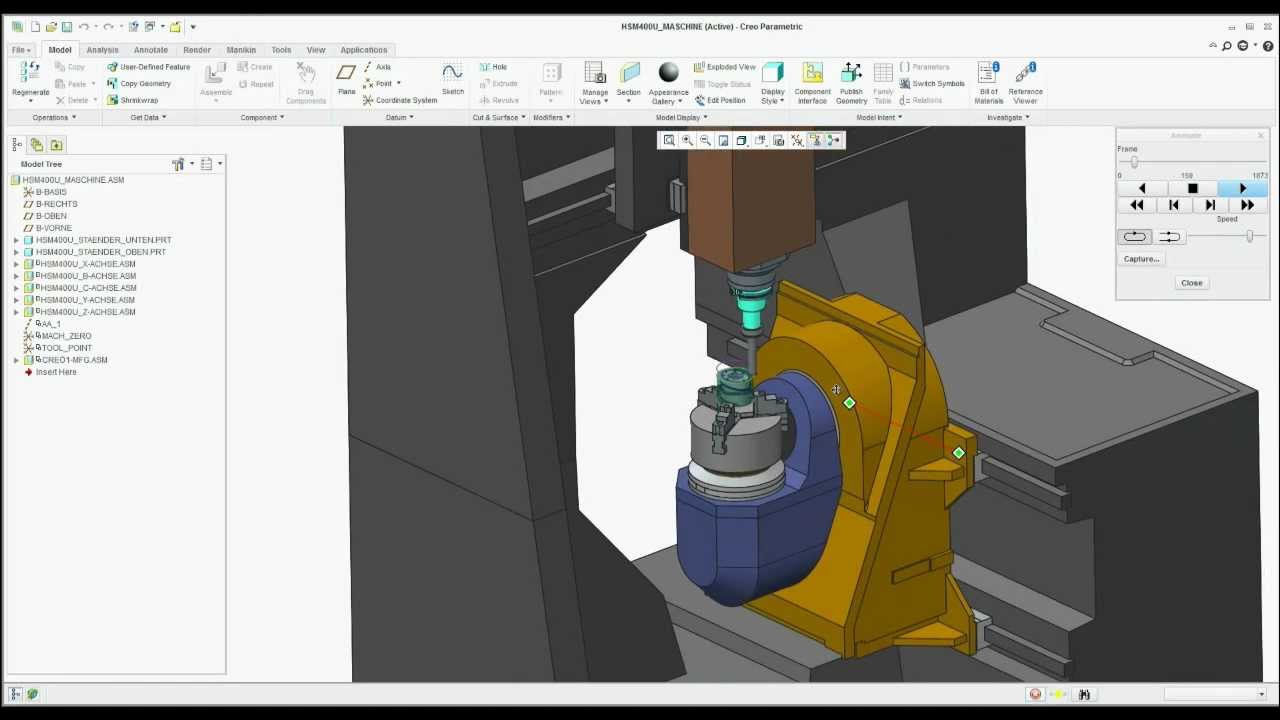
Task: Select the Axis datum tool
Action: pyautogui.click(x=377, y=67)
